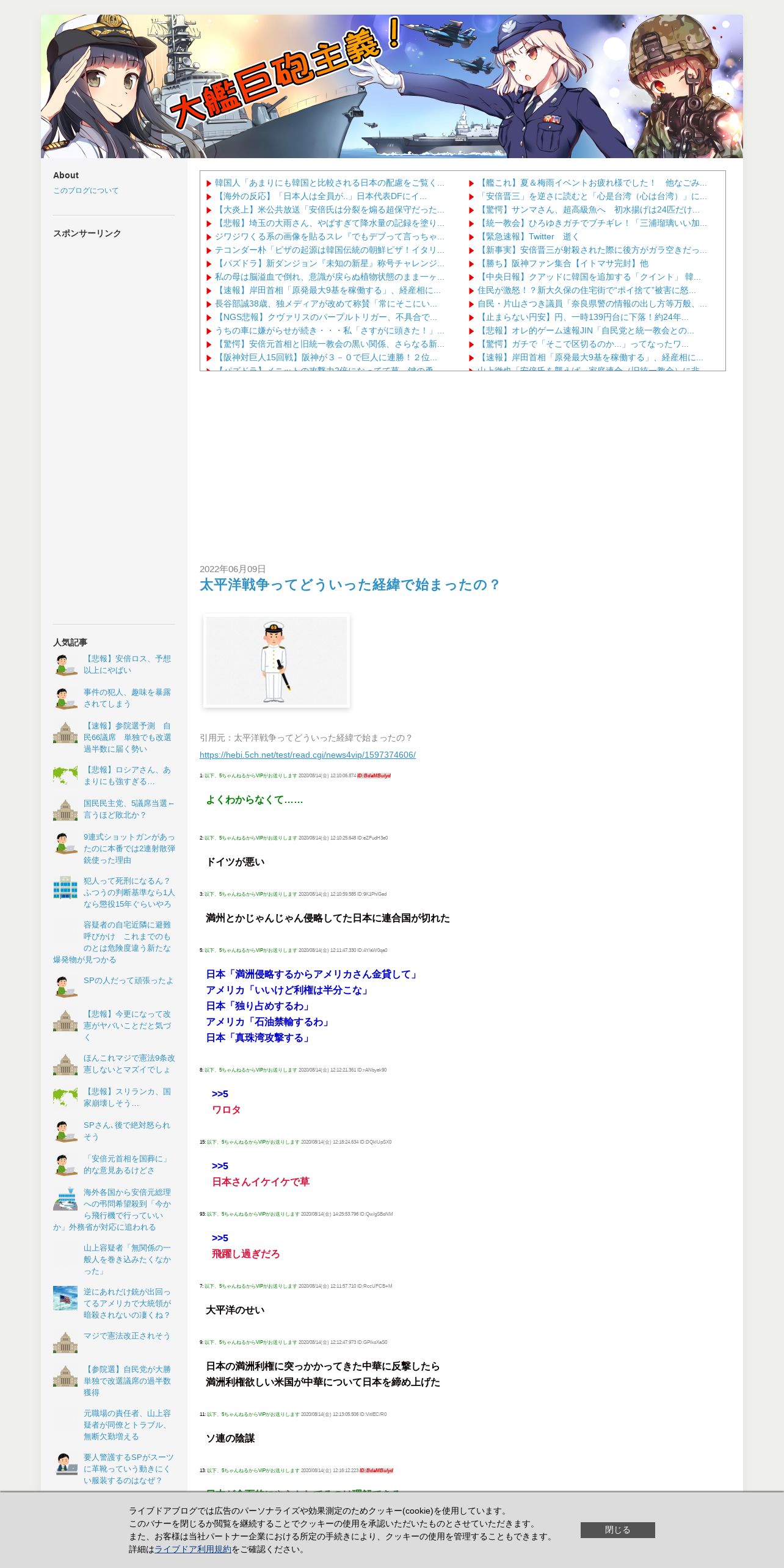Image resolution: width=784 pixels, height=1568 pixels.
Task: Open headline 【悲報】オレ的ゲーム速報JIN
Action: pos(585,331)
